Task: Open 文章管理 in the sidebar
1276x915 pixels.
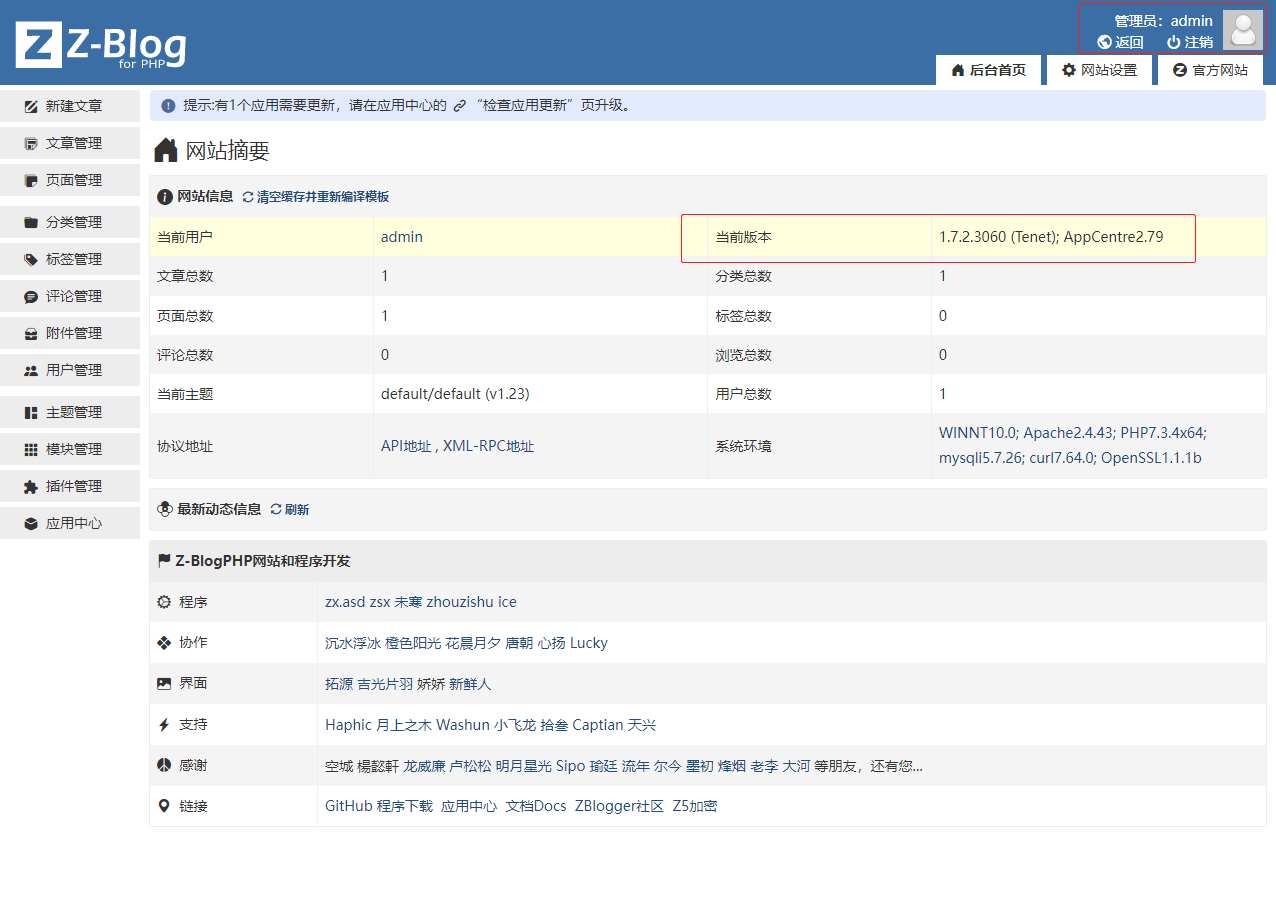Action: point(70,143)
